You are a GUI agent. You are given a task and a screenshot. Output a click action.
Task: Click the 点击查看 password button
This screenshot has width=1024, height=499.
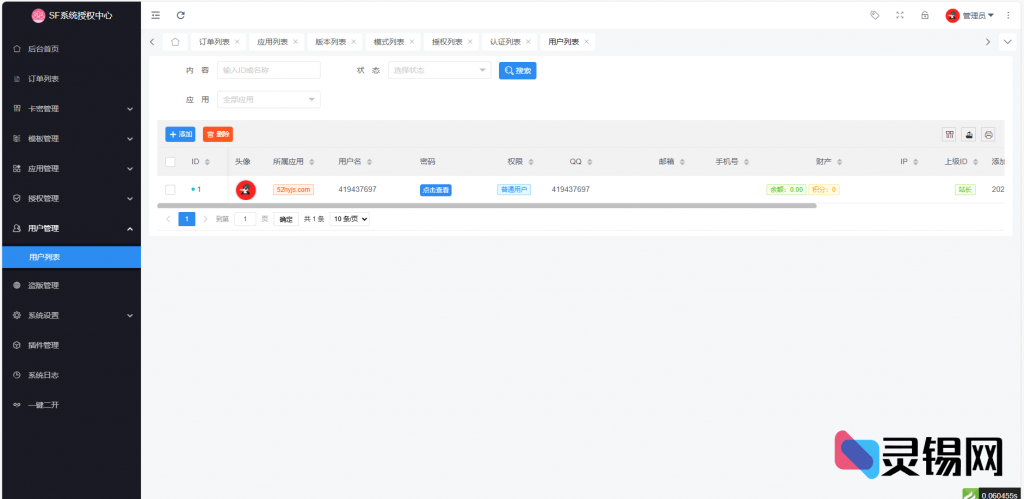click(435, 189)
